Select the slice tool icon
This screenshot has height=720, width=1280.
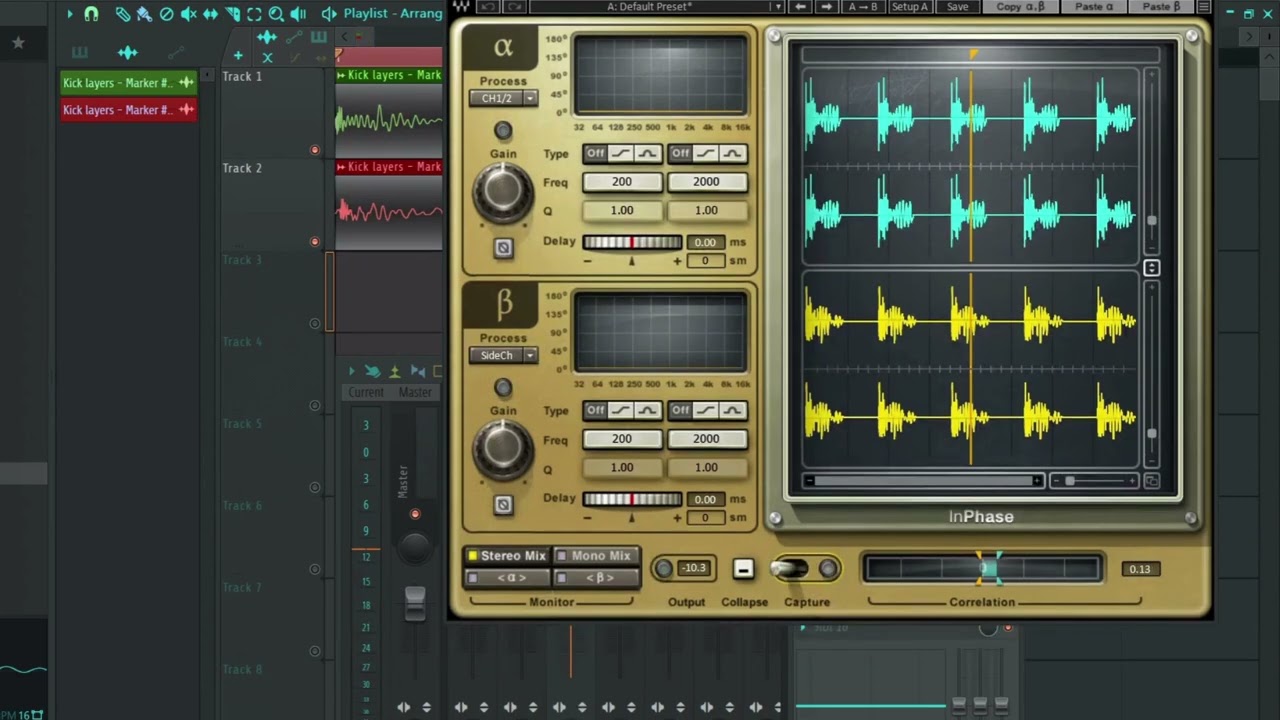click(x=232, y=14)
